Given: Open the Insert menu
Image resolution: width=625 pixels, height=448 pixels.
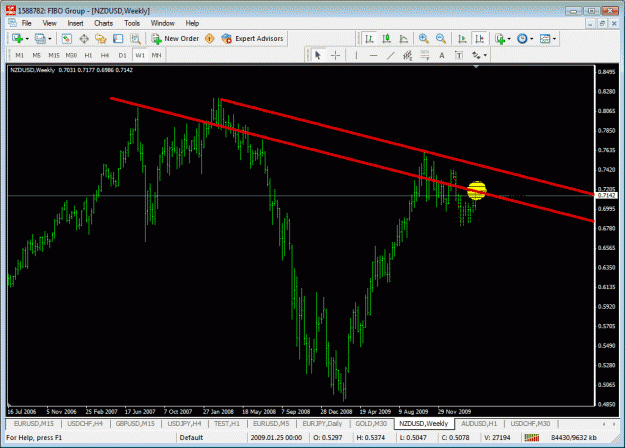Looking at the screenshot, I should pos(75,23).
